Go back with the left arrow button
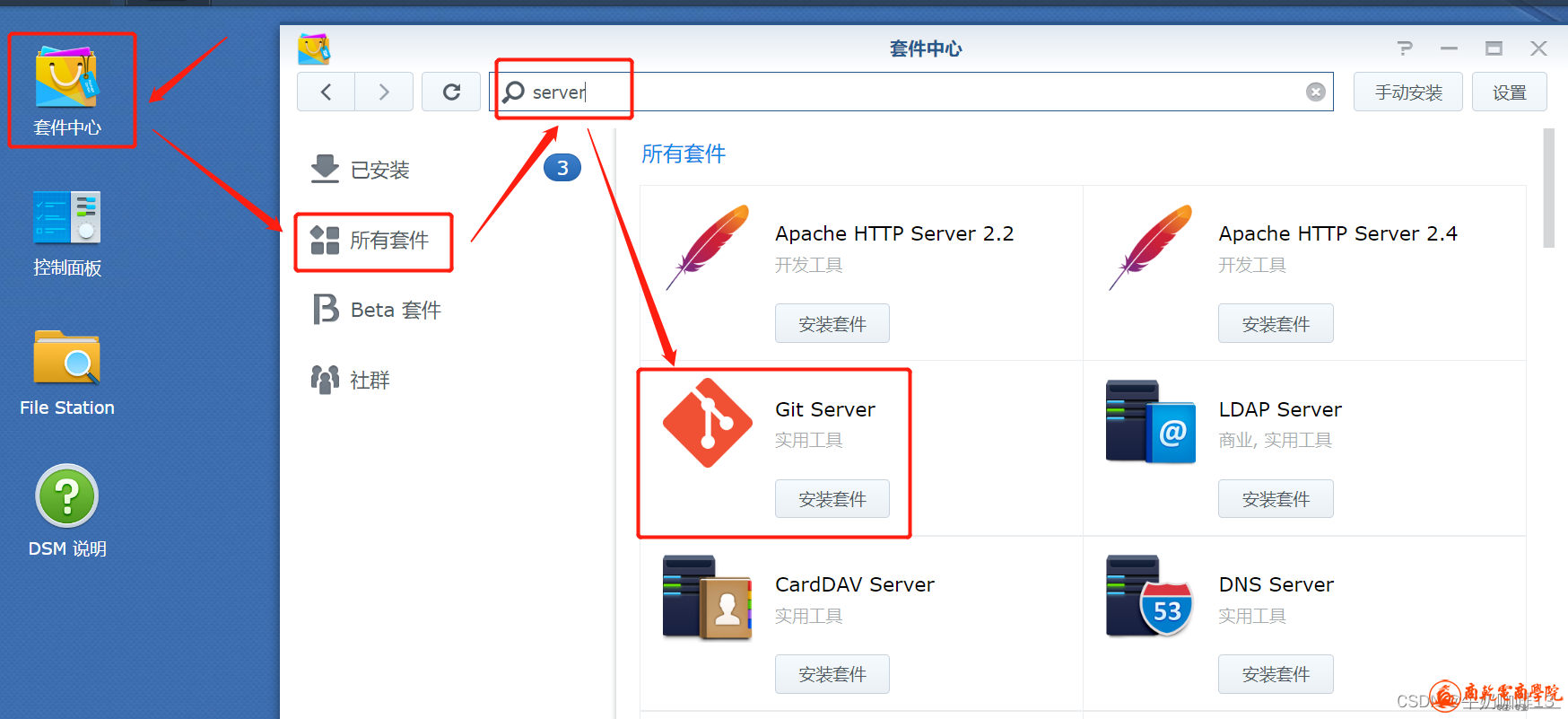The width and height of the screenshot is (1568, 719). pos(326,92)
